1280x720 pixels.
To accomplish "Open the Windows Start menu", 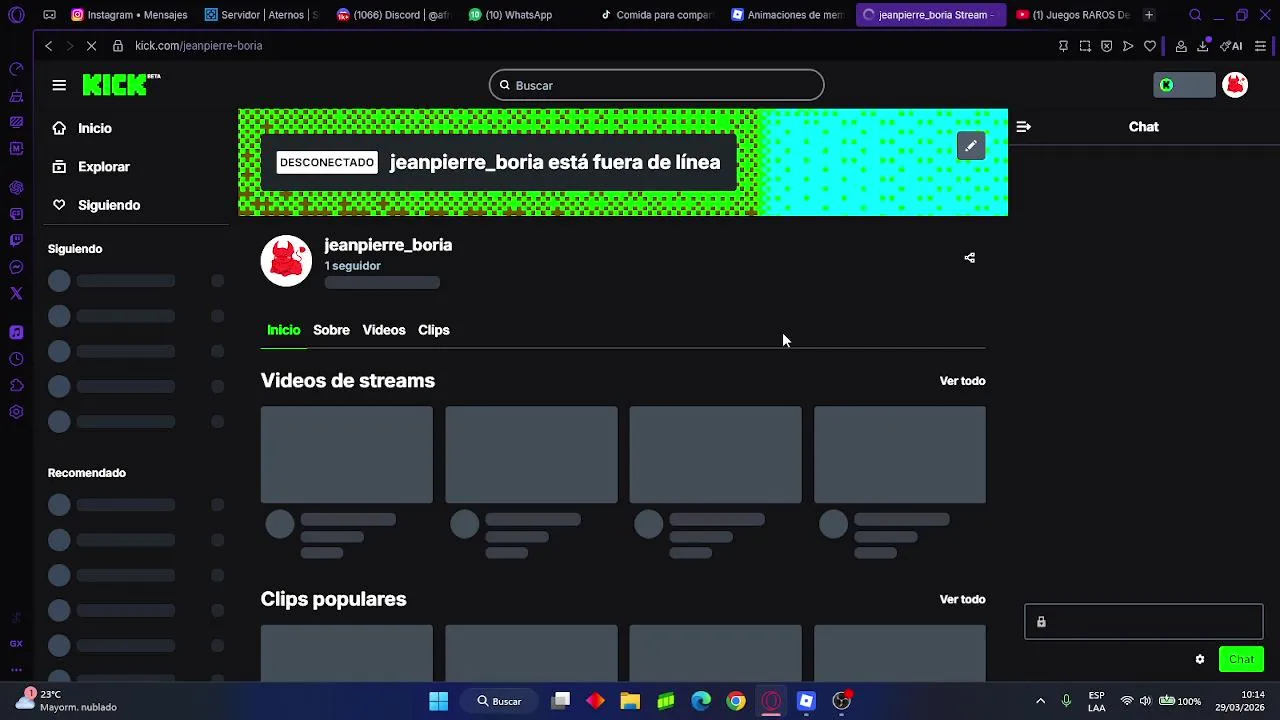I will coord(438,701).
